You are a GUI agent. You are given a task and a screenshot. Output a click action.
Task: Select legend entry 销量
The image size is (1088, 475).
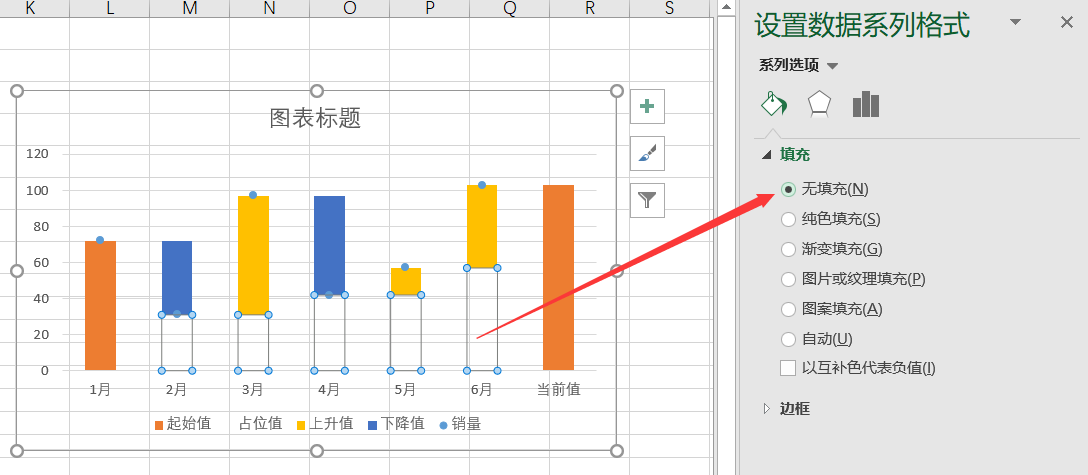[x=460, y=424]
